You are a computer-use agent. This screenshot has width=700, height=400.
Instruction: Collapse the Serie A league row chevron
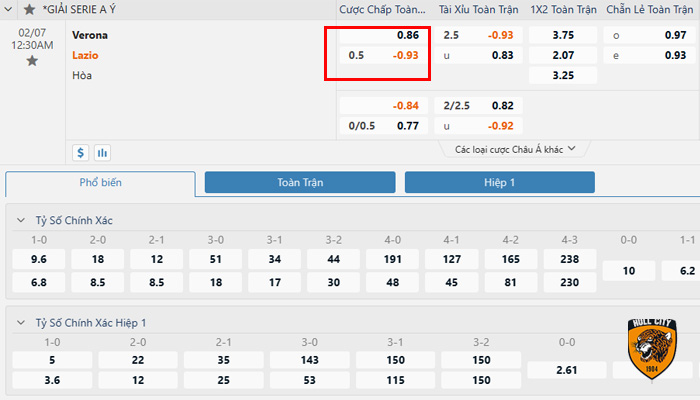[x=12, y=10]
